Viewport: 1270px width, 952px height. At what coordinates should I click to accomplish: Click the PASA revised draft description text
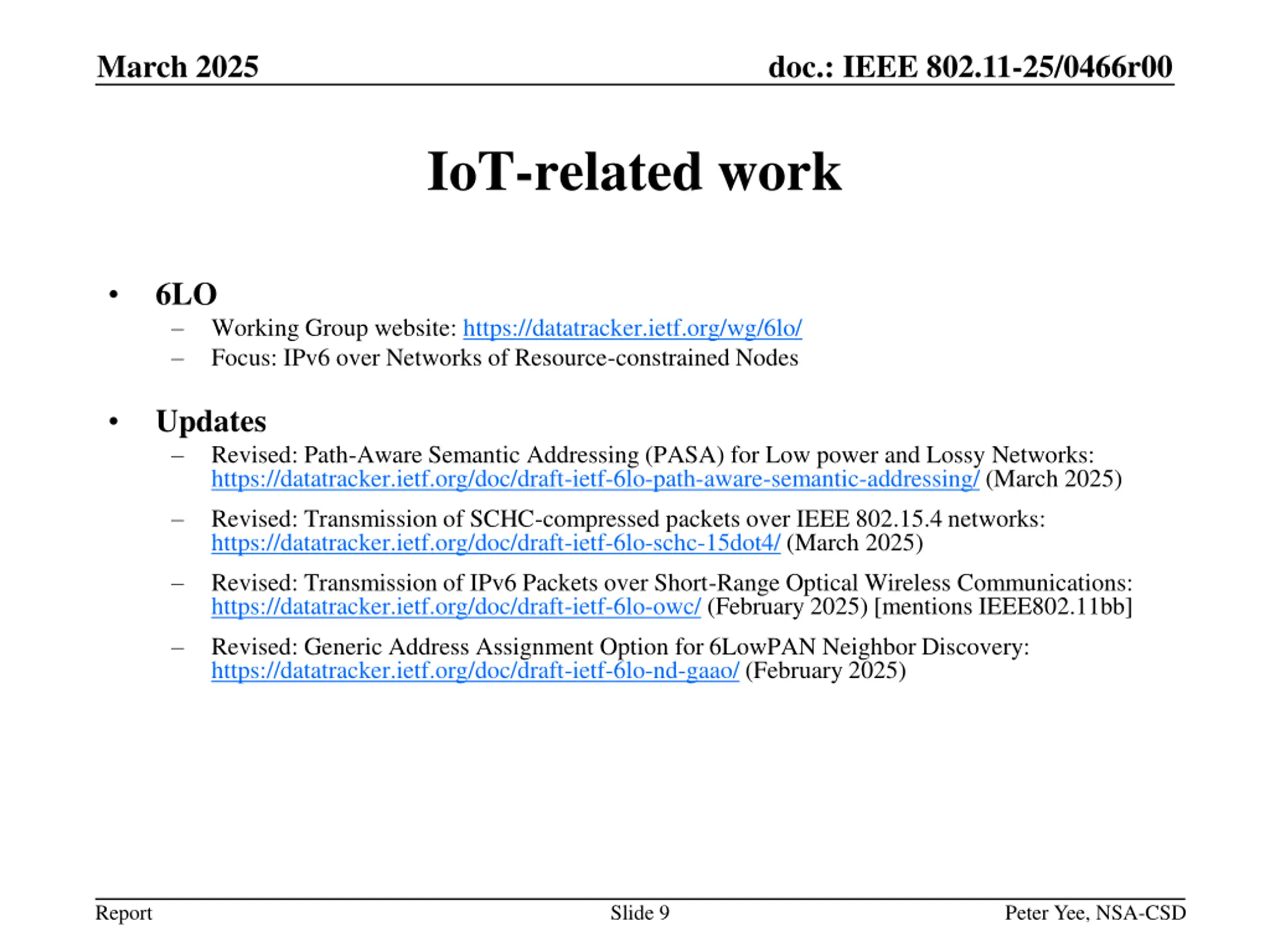pos(652,455)
